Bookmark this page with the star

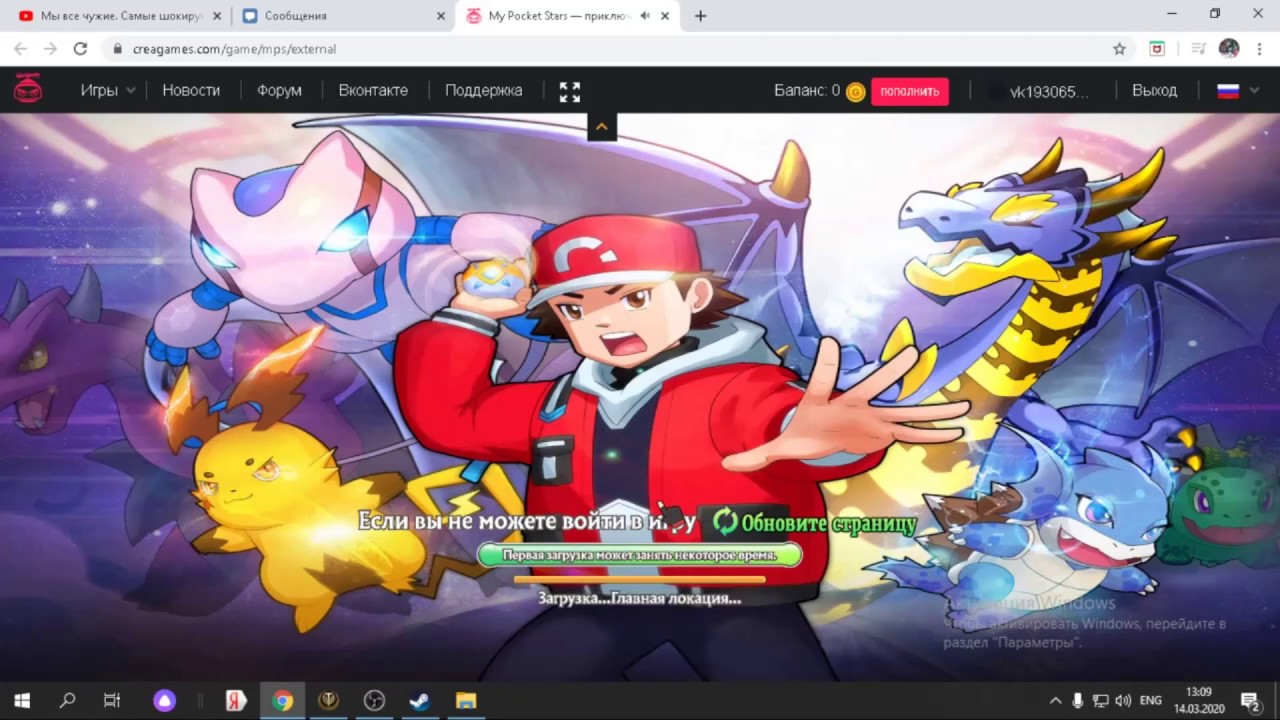[x=1119, y=48]
